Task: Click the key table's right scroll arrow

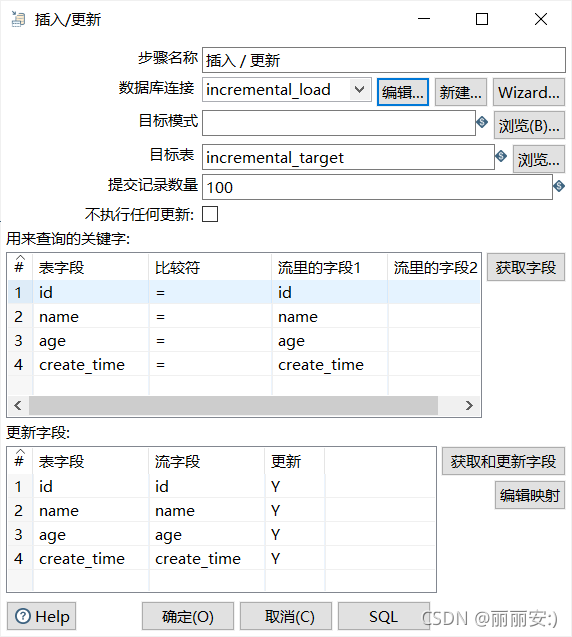Action: [469, 405]
